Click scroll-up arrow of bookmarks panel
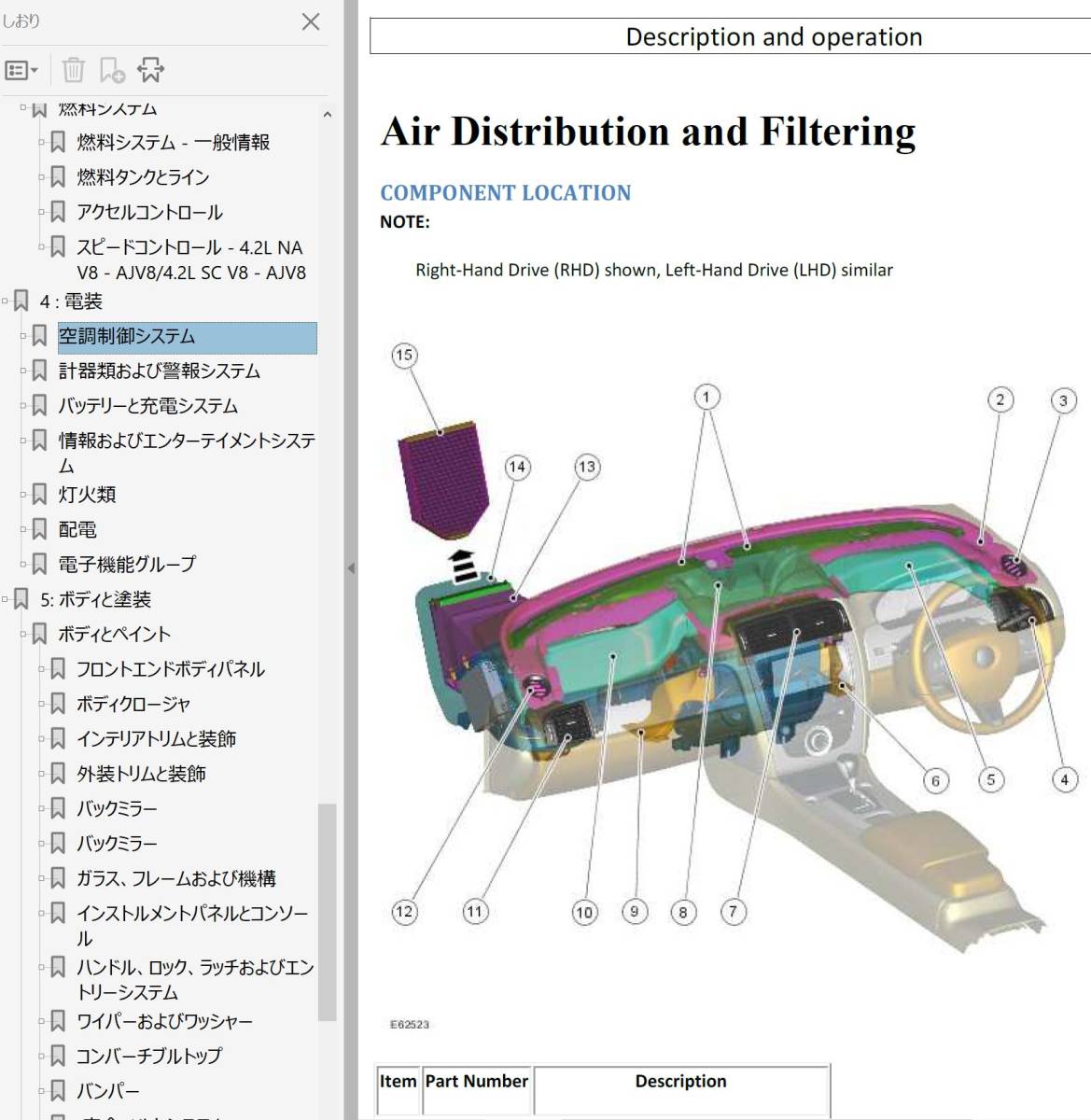The height and width of the screenshot is (1120, 1091). coord(327,115)
